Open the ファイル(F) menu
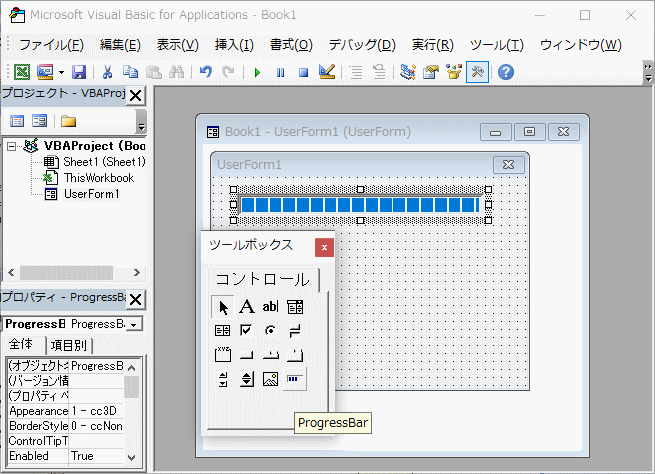Image resolution: width=655 pixels, height=474 pixels. pyautogui.click(x=51, y=45)
